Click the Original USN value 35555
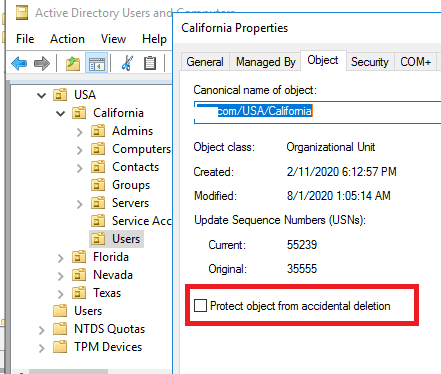Screen dimensions: 441x374 tap(302, 269)
